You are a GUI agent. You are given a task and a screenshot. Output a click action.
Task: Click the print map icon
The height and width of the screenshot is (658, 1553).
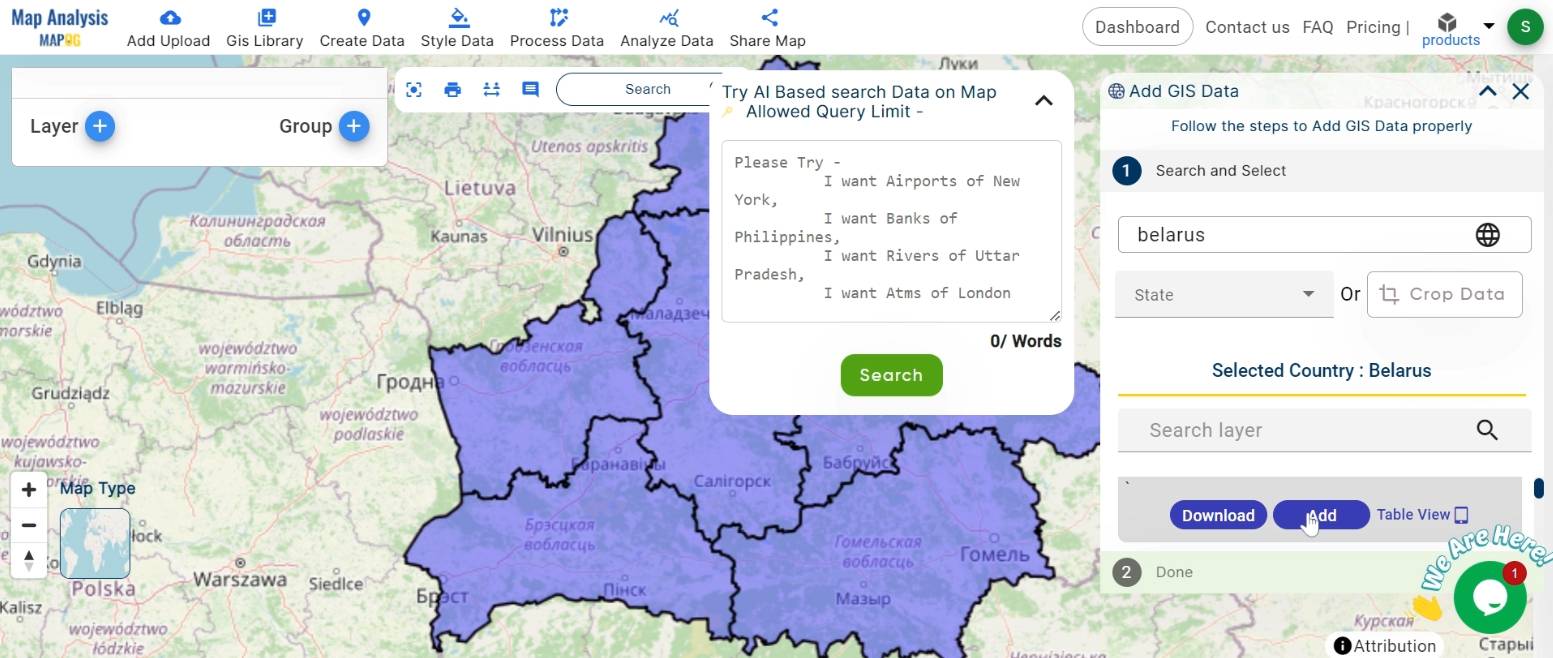(452, 89)
